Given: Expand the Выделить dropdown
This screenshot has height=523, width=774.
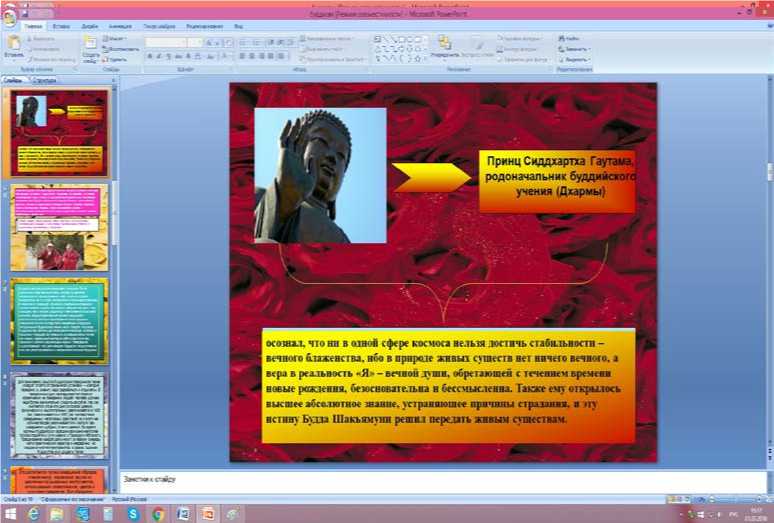Looking at the screenshot, I should (x=575, y=59).
